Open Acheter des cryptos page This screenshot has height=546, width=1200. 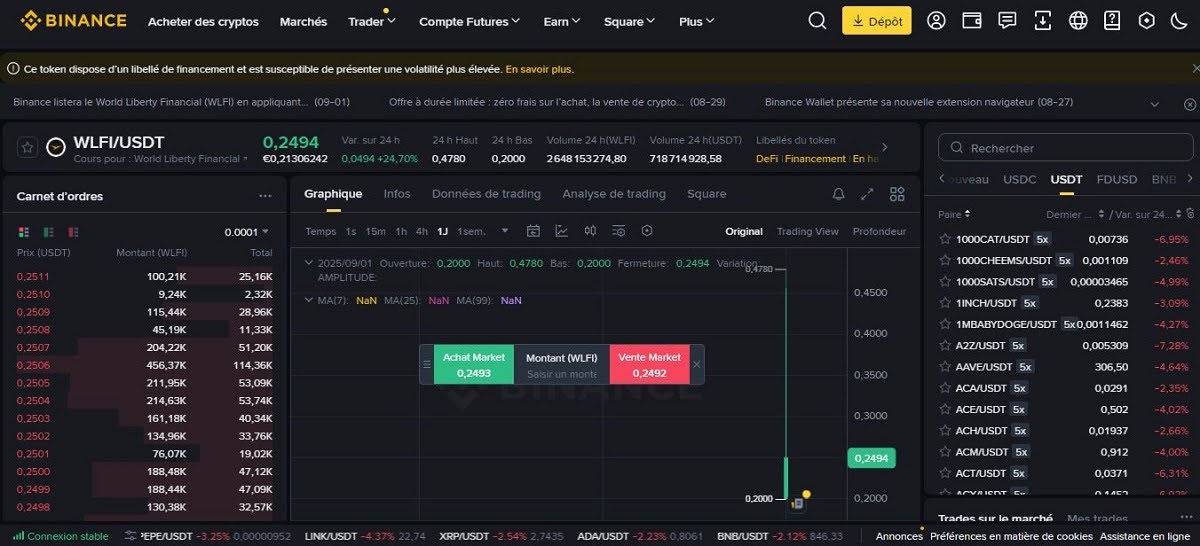click(x=203, y=21)
